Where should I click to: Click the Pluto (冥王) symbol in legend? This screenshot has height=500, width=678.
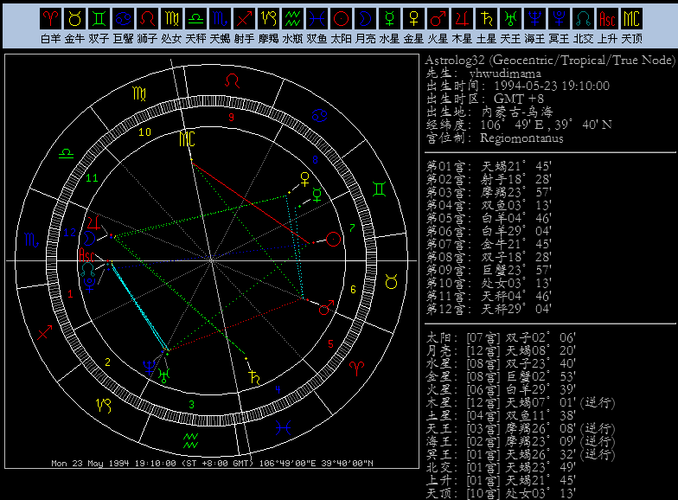[x=559, y=19]
